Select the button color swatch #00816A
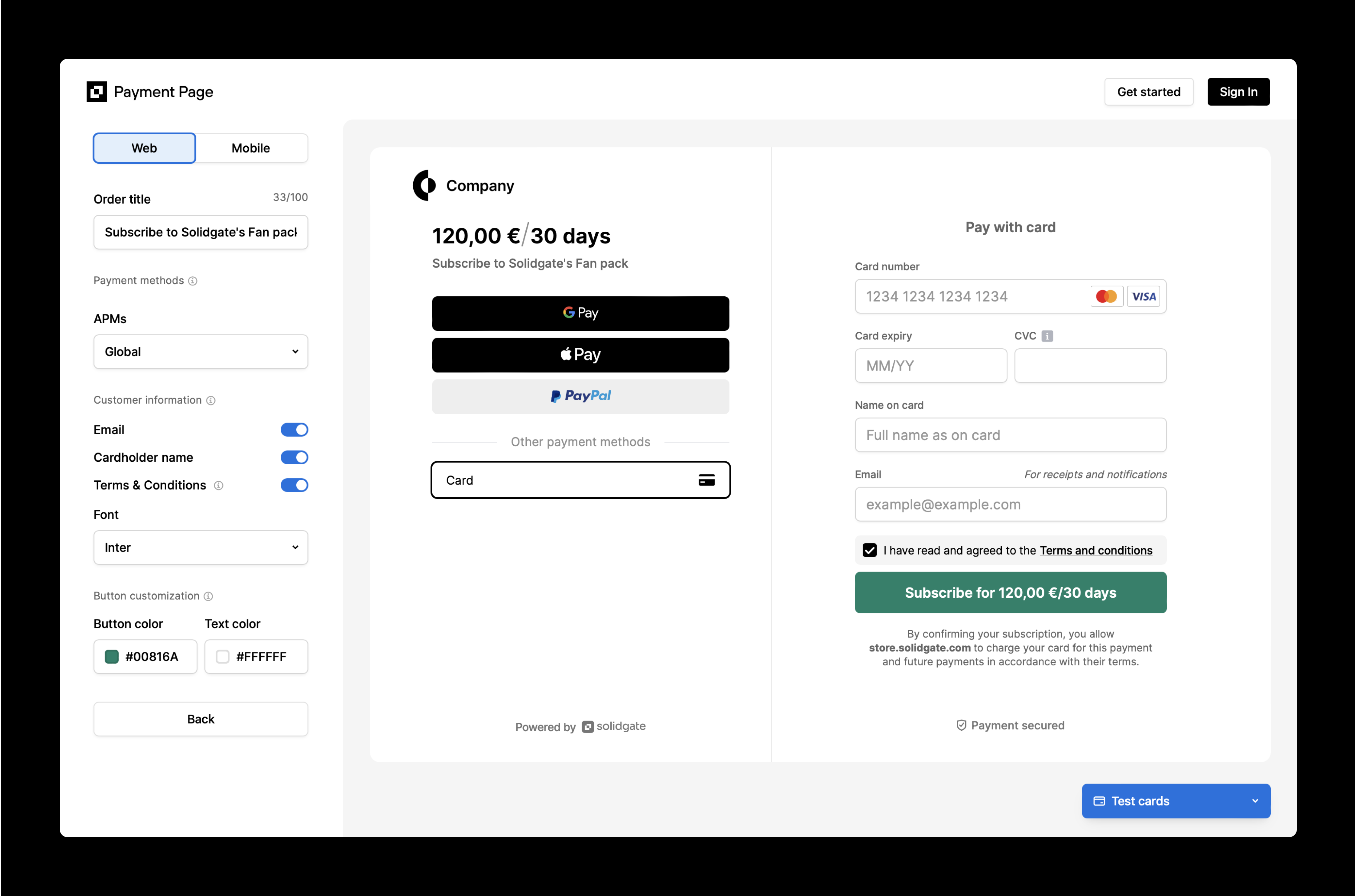 (112, 657)
